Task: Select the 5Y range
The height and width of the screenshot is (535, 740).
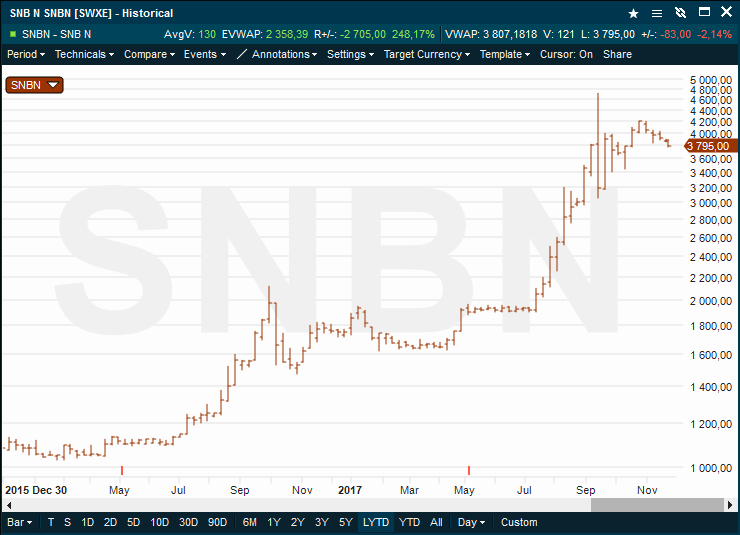Action: (x=346, y=522)
